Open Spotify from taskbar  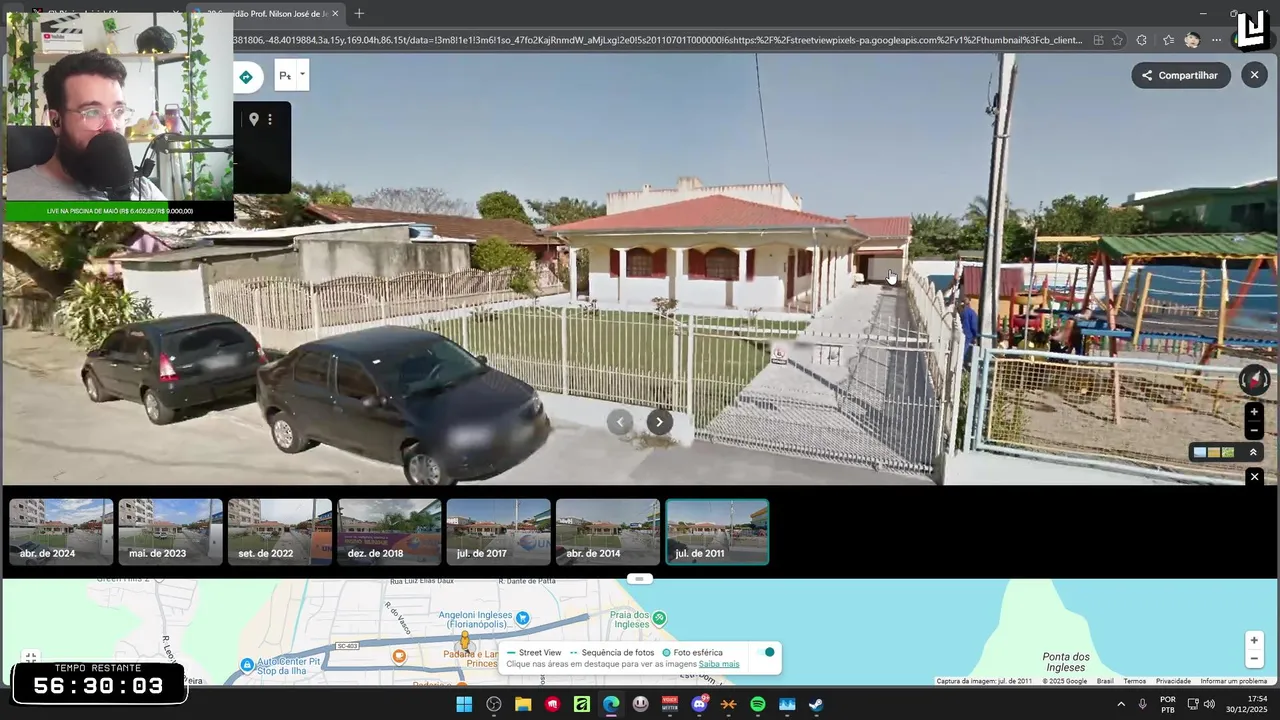[x=758, y=704]
